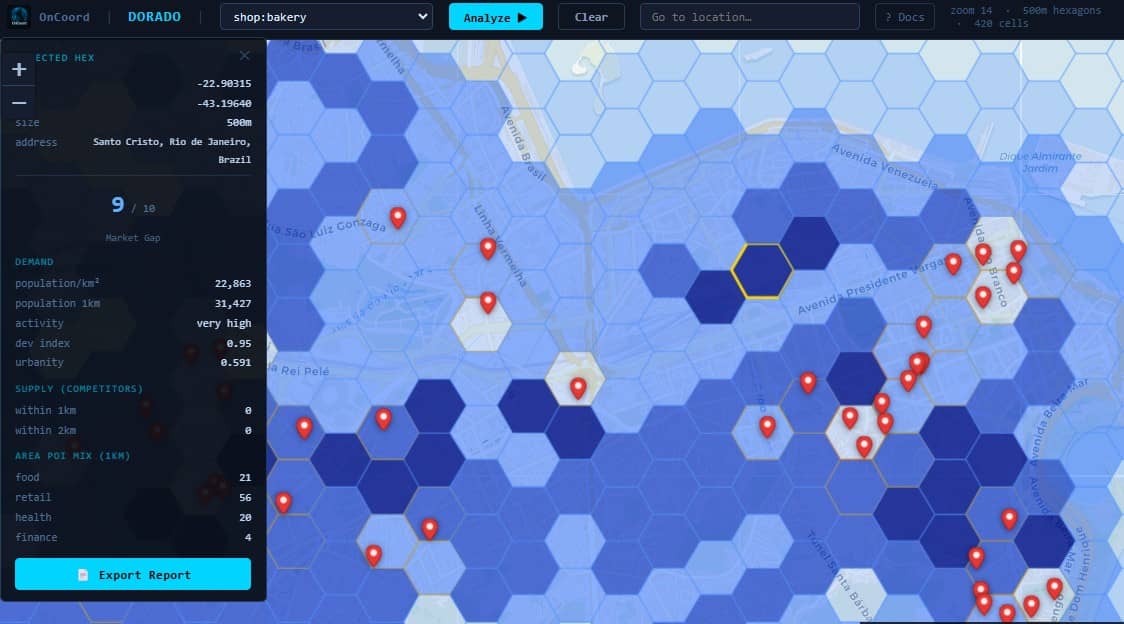Screen dimensions: 1124x624
Task: Click the finance POI count 4
Action: point(248,537)
